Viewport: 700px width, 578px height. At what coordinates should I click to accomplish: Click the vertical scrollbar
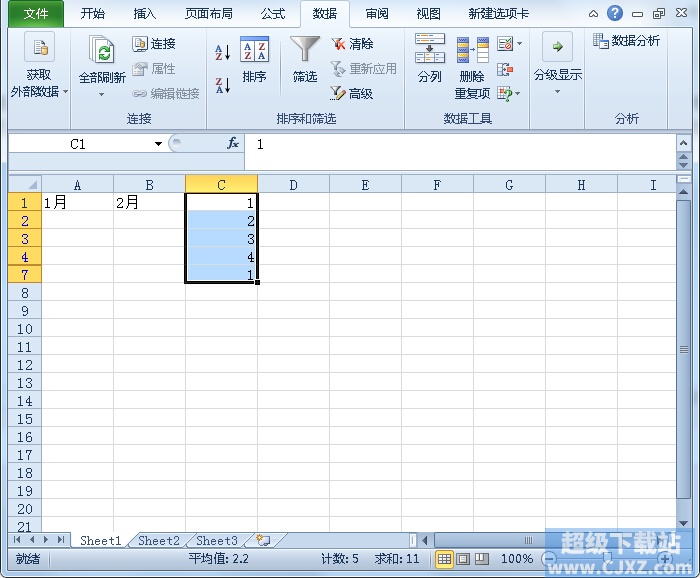tap(683, 349)
